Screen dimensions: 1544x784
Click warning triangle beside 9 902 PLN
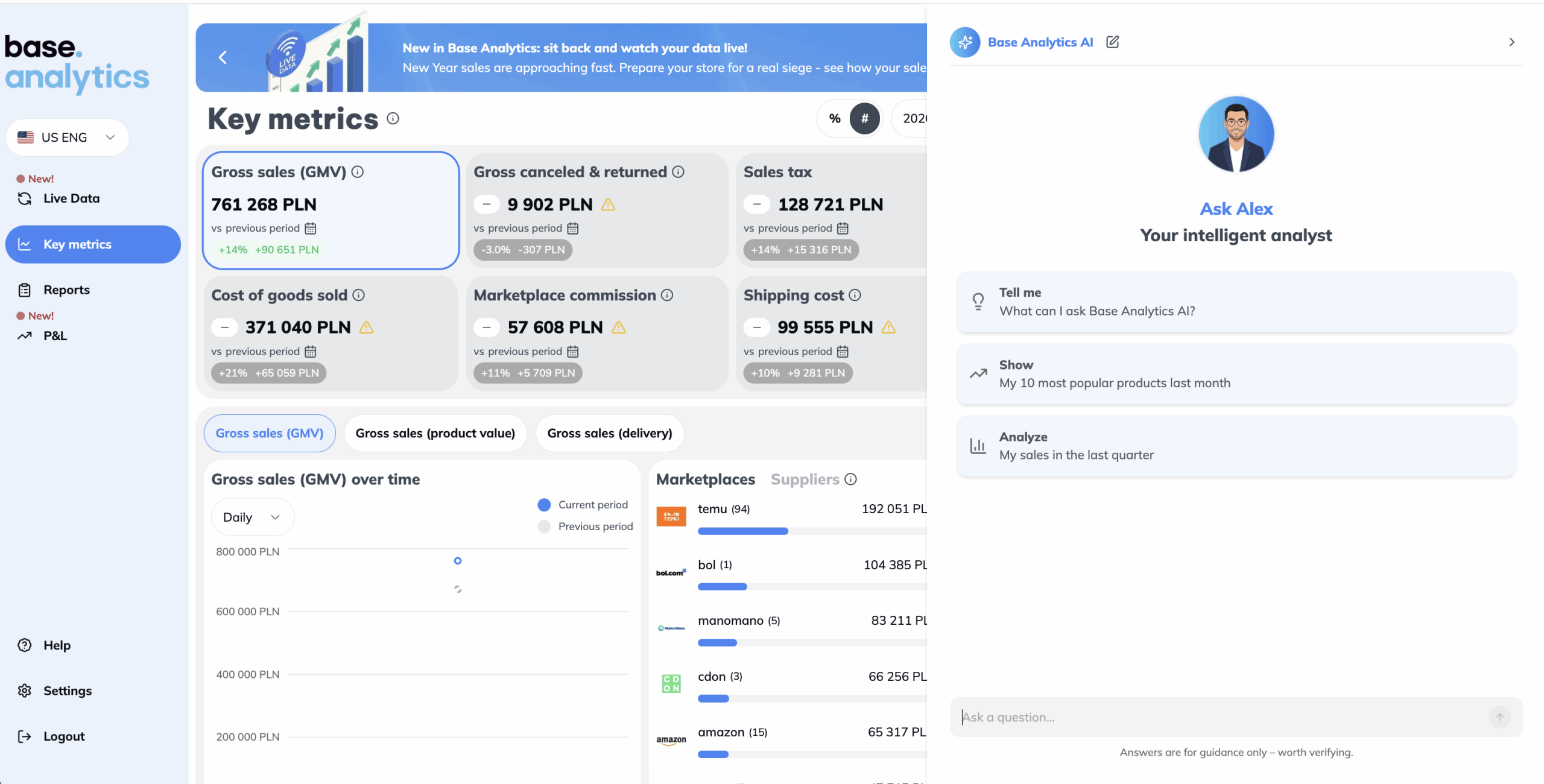(x=608, y=205)
